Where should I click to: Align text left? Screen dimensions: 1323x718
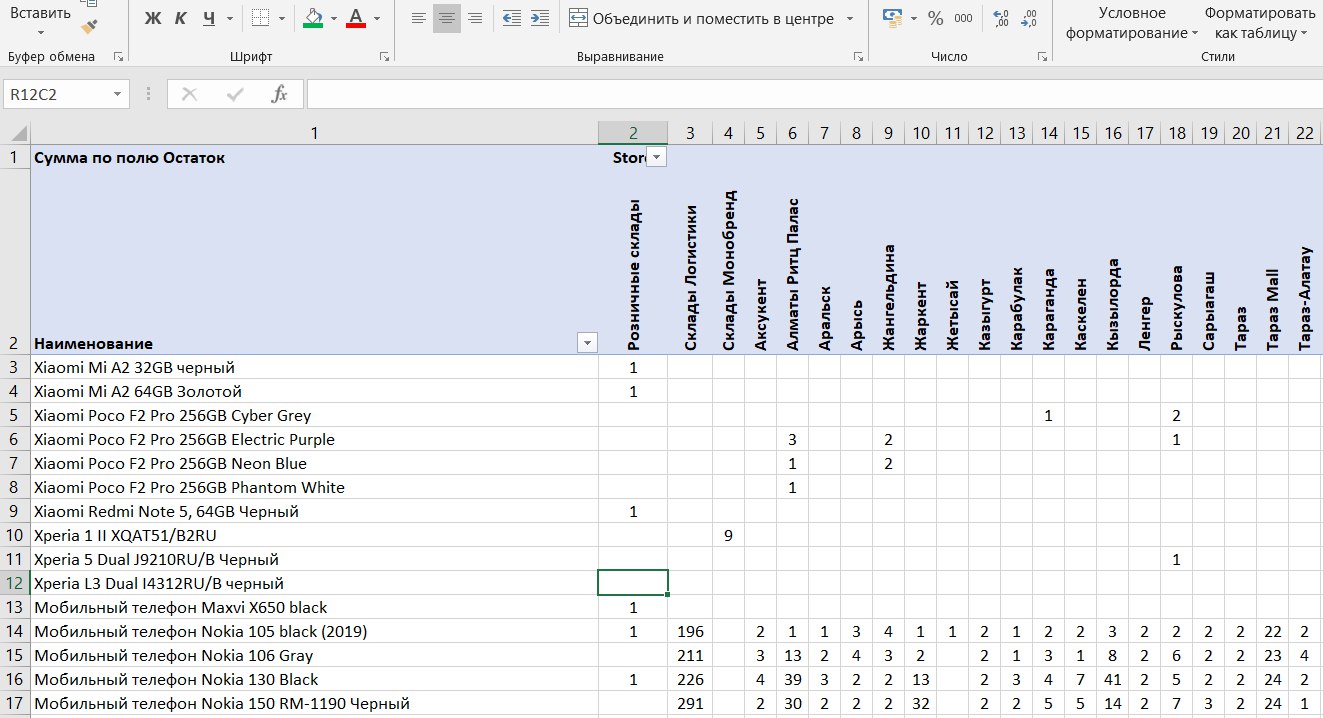(x=418, y=18)
